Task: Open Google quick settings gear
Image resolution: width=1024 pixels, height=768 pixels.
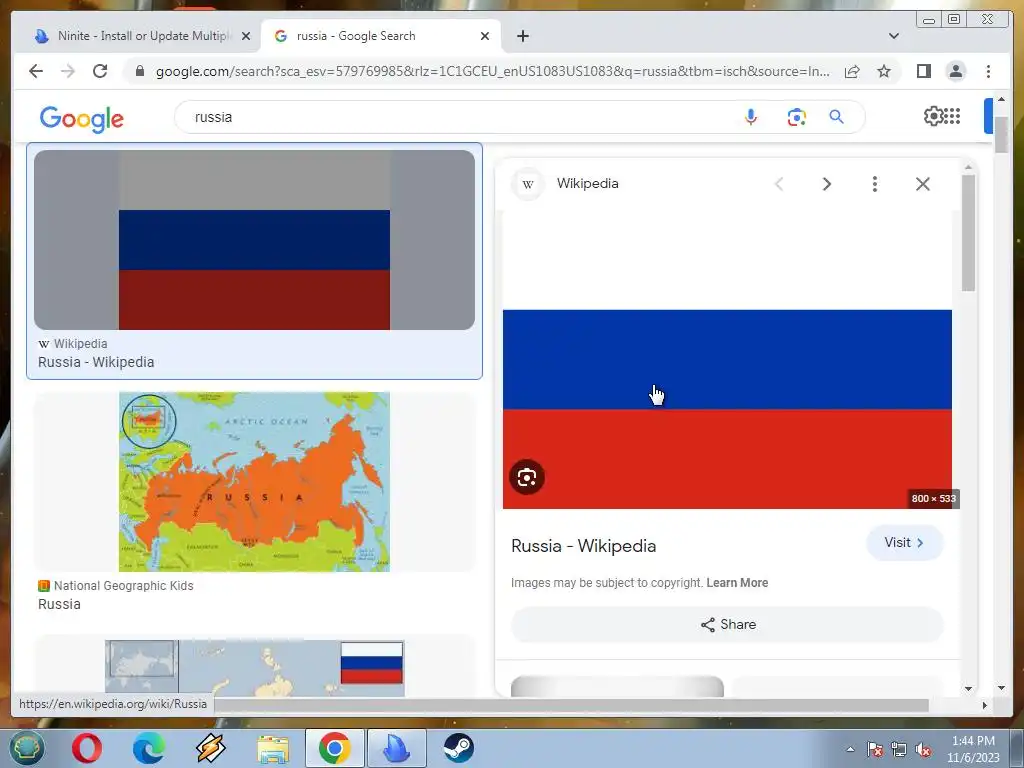Action: (933, 116)
